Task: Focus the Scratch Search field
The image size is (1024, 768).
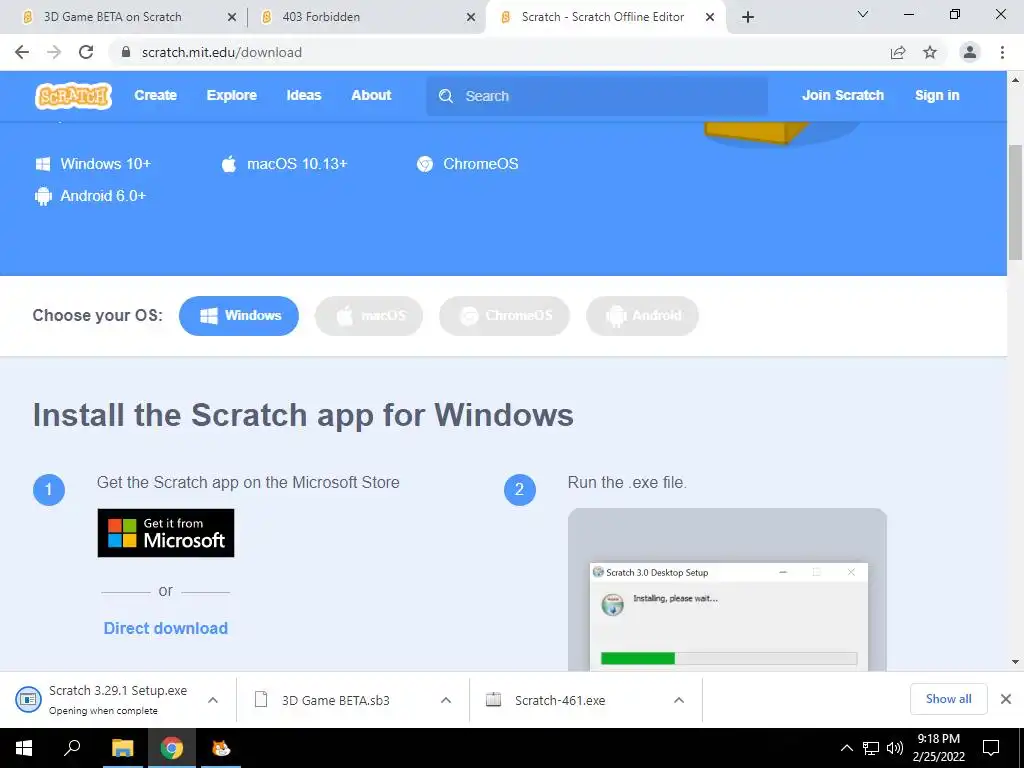Action: (597, 96)
